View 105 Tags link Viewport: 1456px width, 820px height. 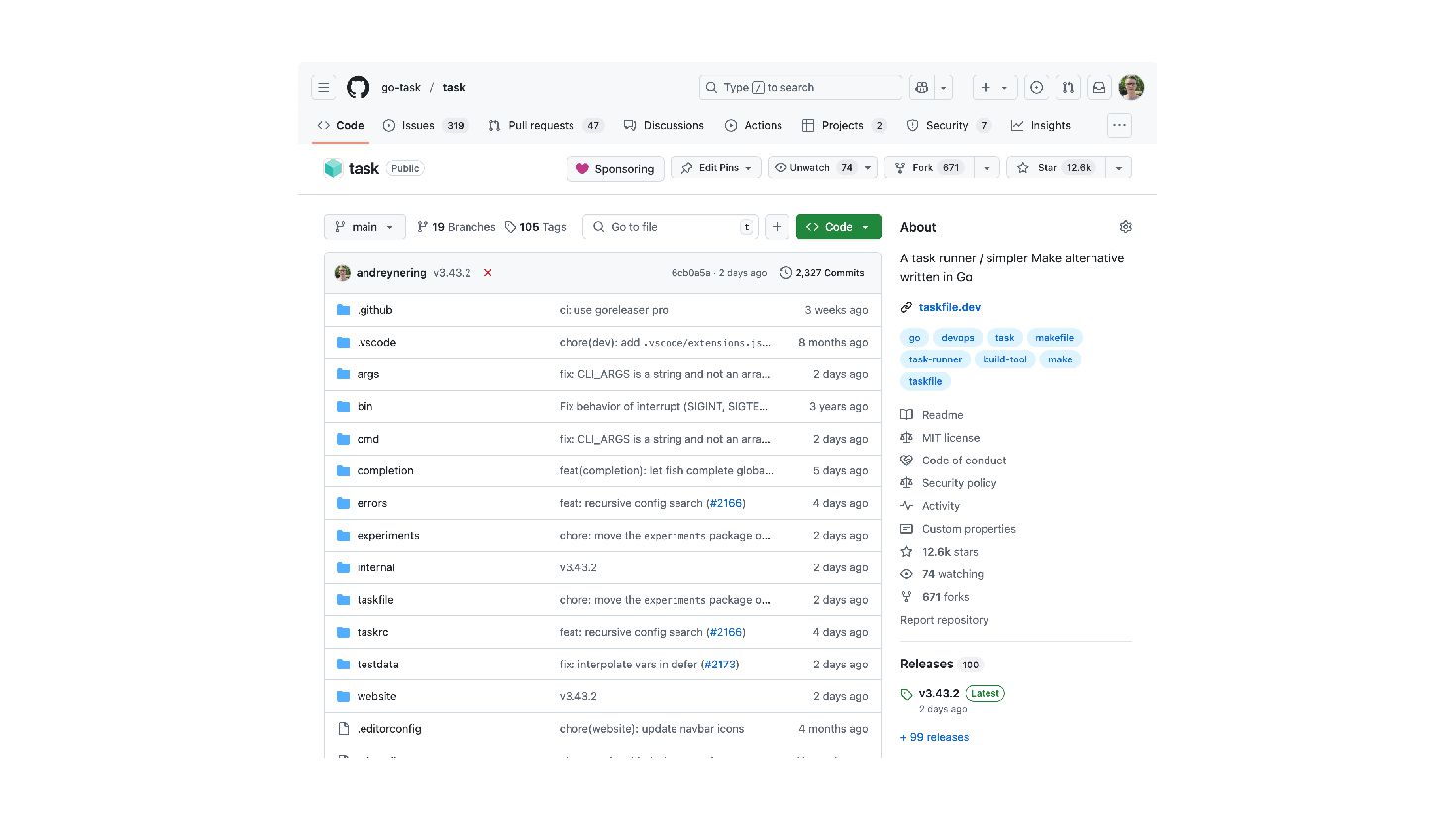(x=535, y=227)
